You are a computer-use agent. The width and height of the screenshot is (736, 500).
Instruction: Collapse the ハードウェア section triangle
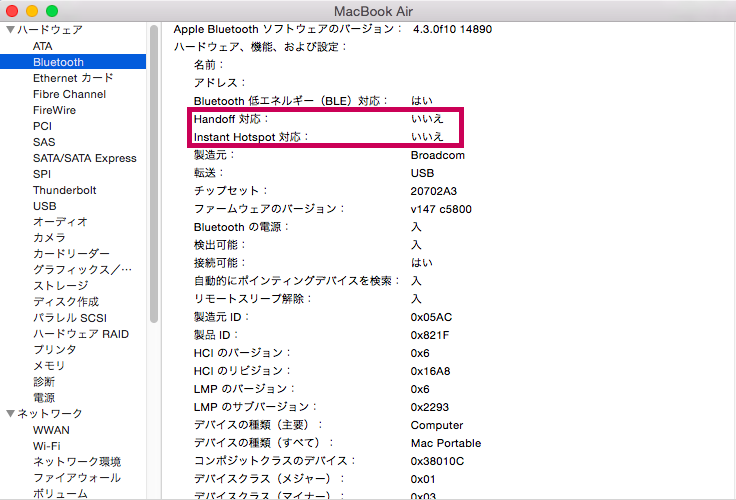[10, 30]
